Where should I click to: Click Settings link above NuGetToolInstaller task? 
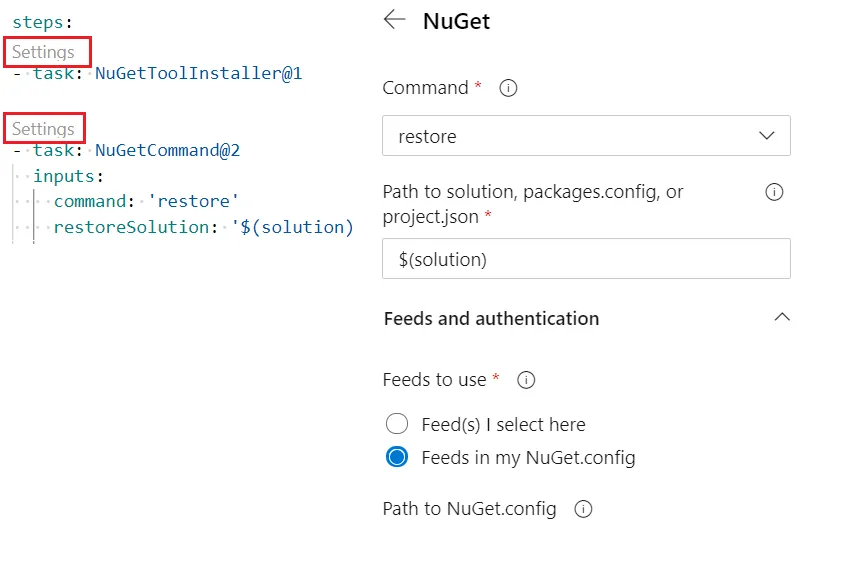(x=44, y=52)
